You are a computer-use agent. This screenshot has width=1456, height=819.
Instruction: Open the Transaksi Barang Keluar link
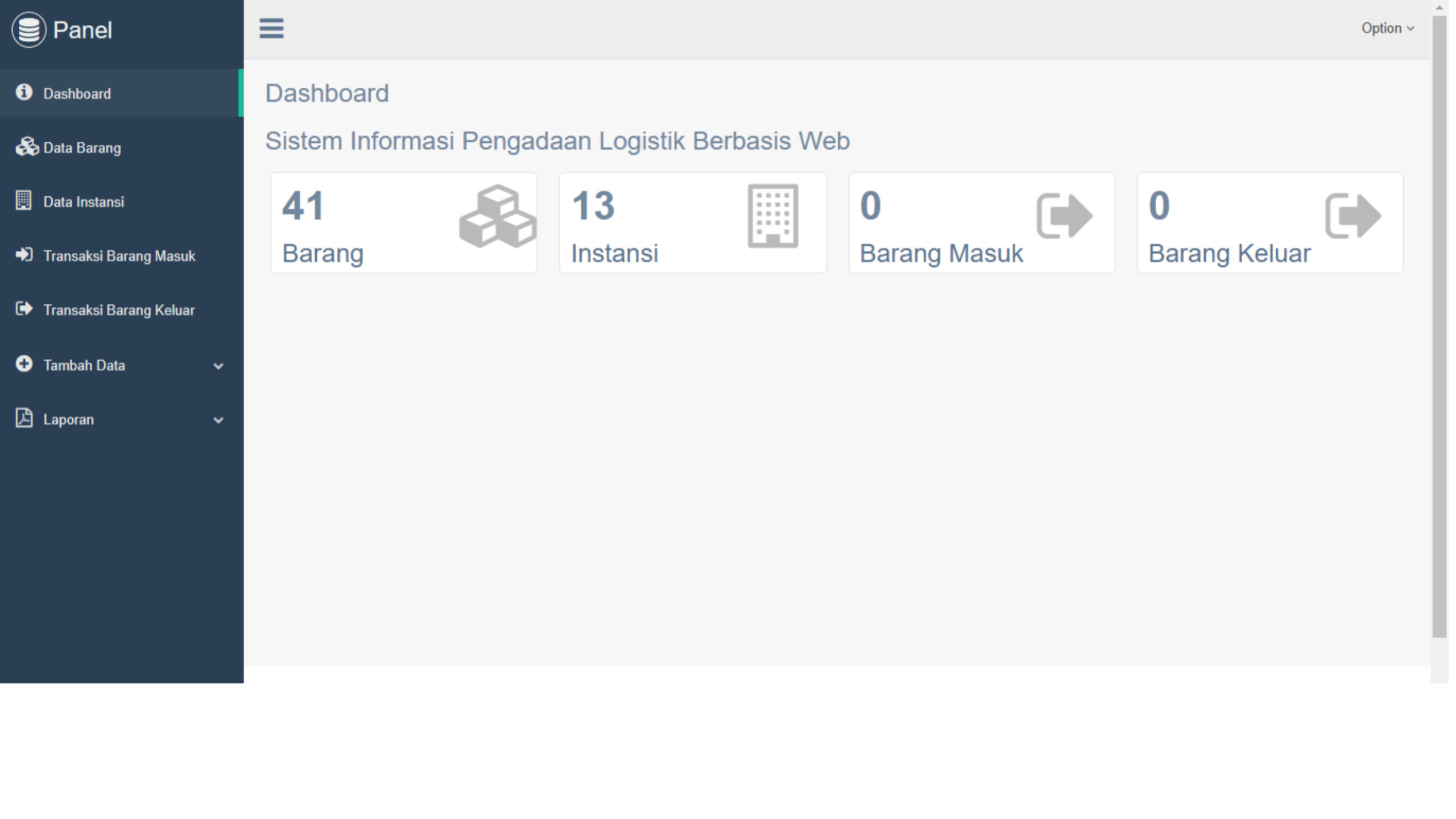coord(122,310)
